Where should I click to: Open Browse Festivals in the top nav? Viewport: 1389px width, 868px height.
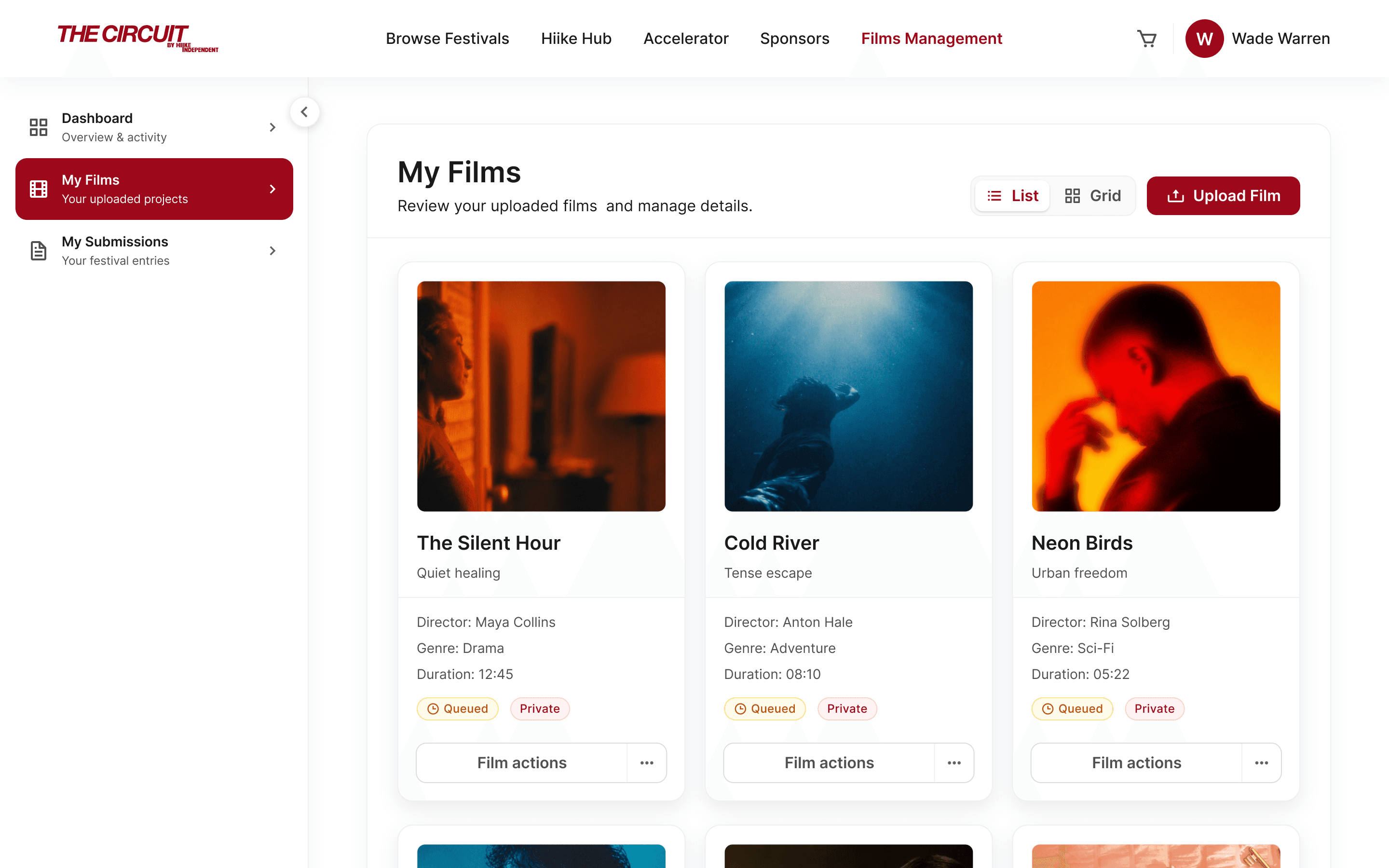pyautogui.click(x=447, y=39)
